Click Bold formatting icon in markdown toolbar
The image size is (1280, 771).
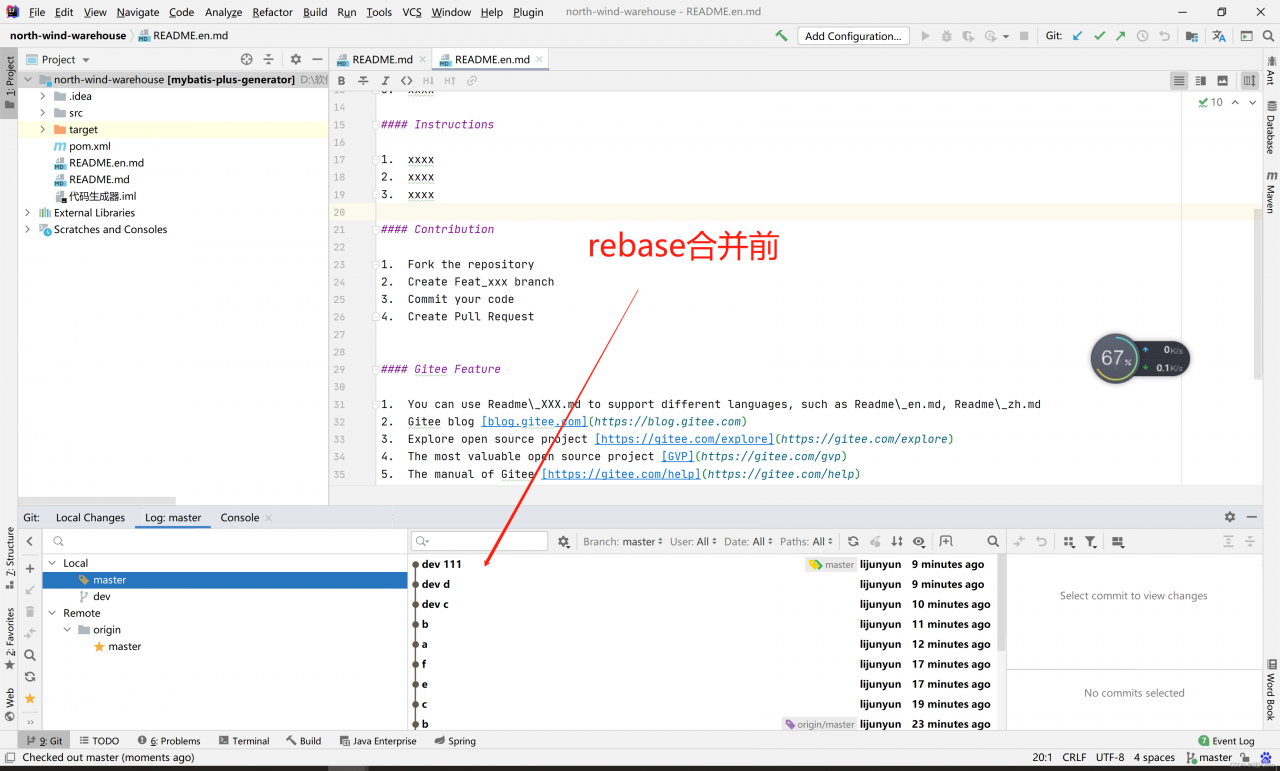(341, 81)
